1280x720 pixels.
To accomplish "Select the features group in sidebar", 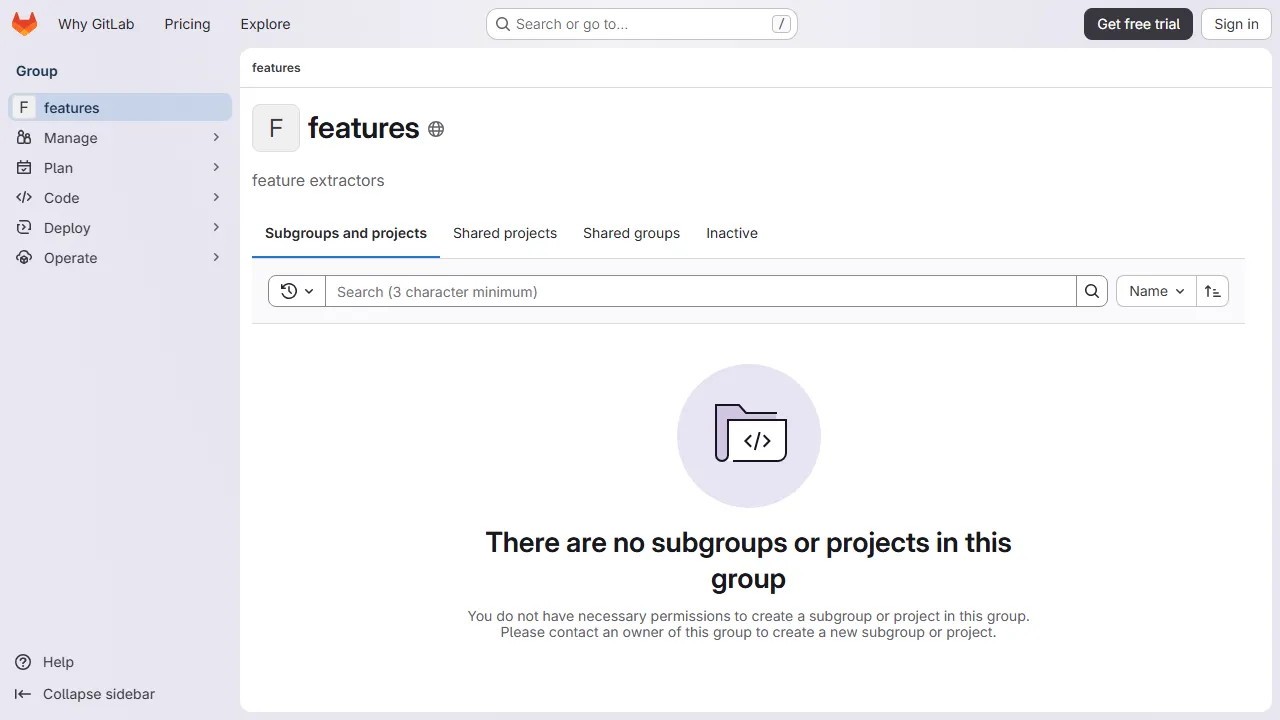I will (x=120, y=108).
